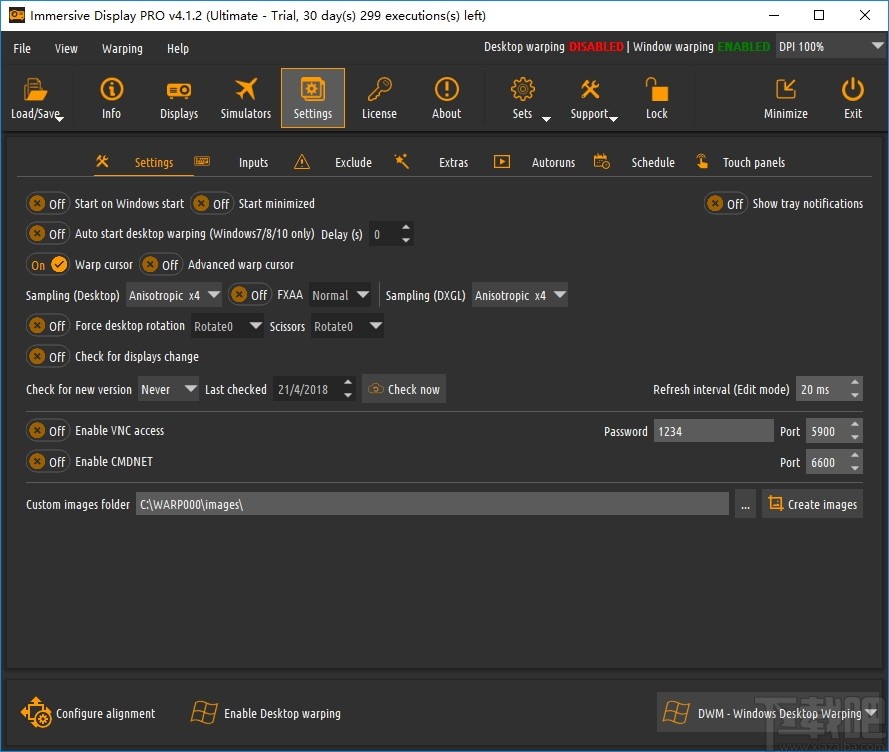
Task: Toggle Show tray notifications
Action: pos(726,204)
